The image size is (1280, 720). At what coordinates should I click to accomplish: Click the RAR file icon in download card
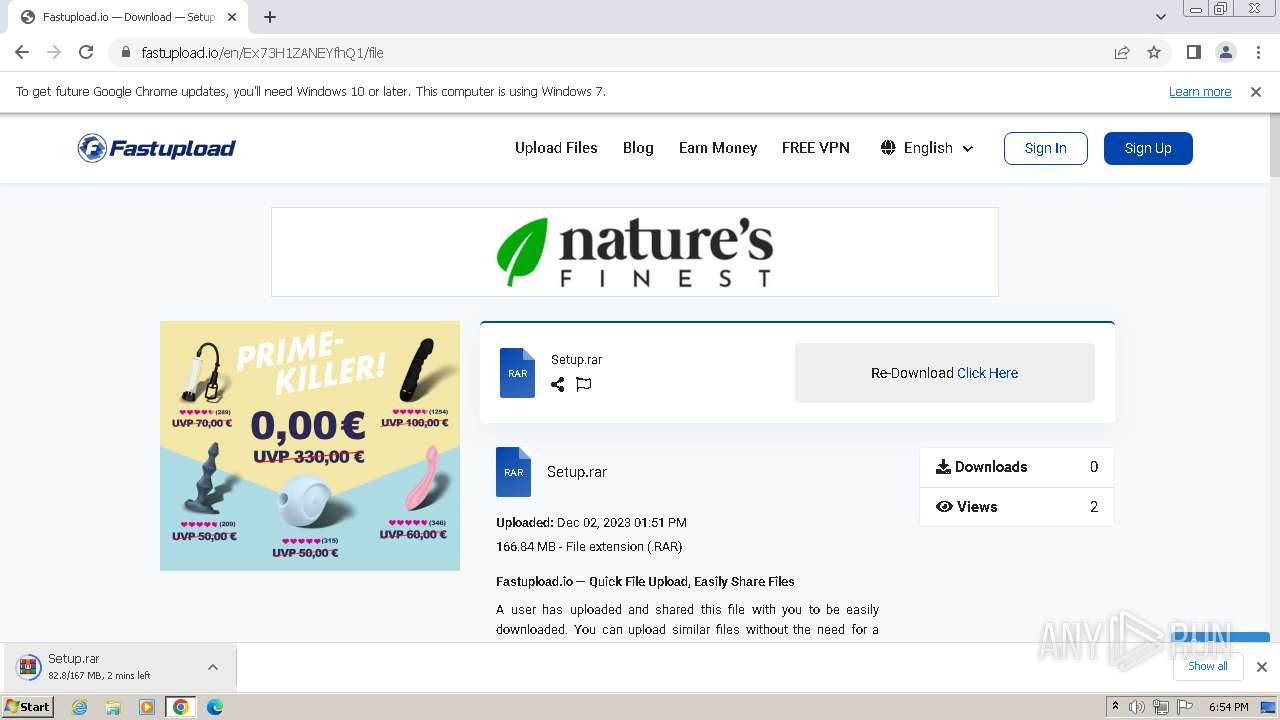tap(517, 373)
